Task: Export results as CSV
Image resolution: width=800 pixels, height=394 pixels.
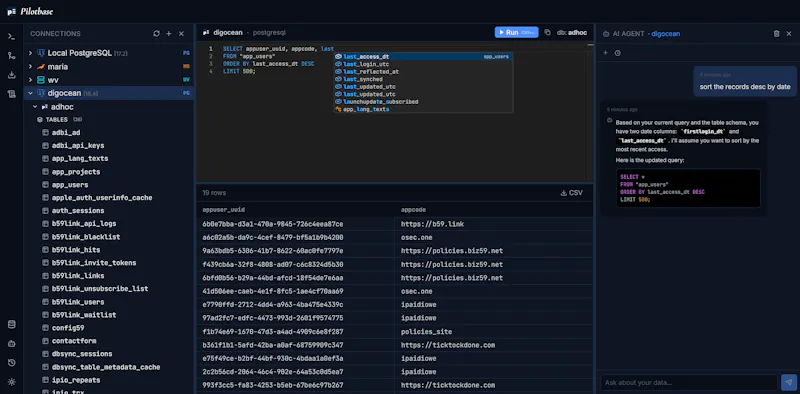Action: coord(571,193)
